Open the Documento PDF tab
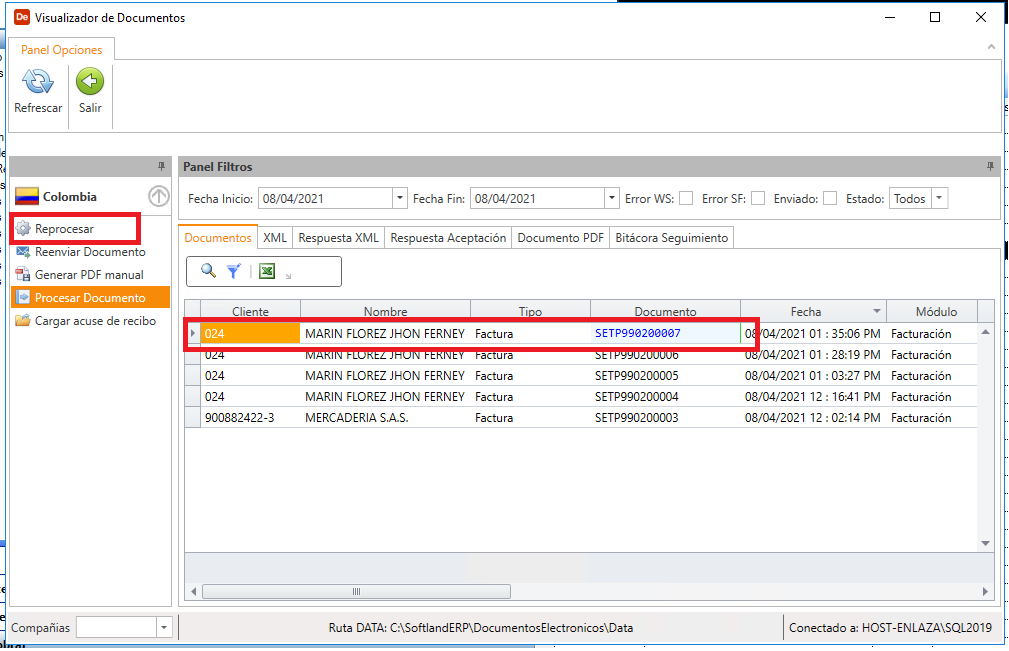Screen dimensions: 1009x651 coord(560,237)
